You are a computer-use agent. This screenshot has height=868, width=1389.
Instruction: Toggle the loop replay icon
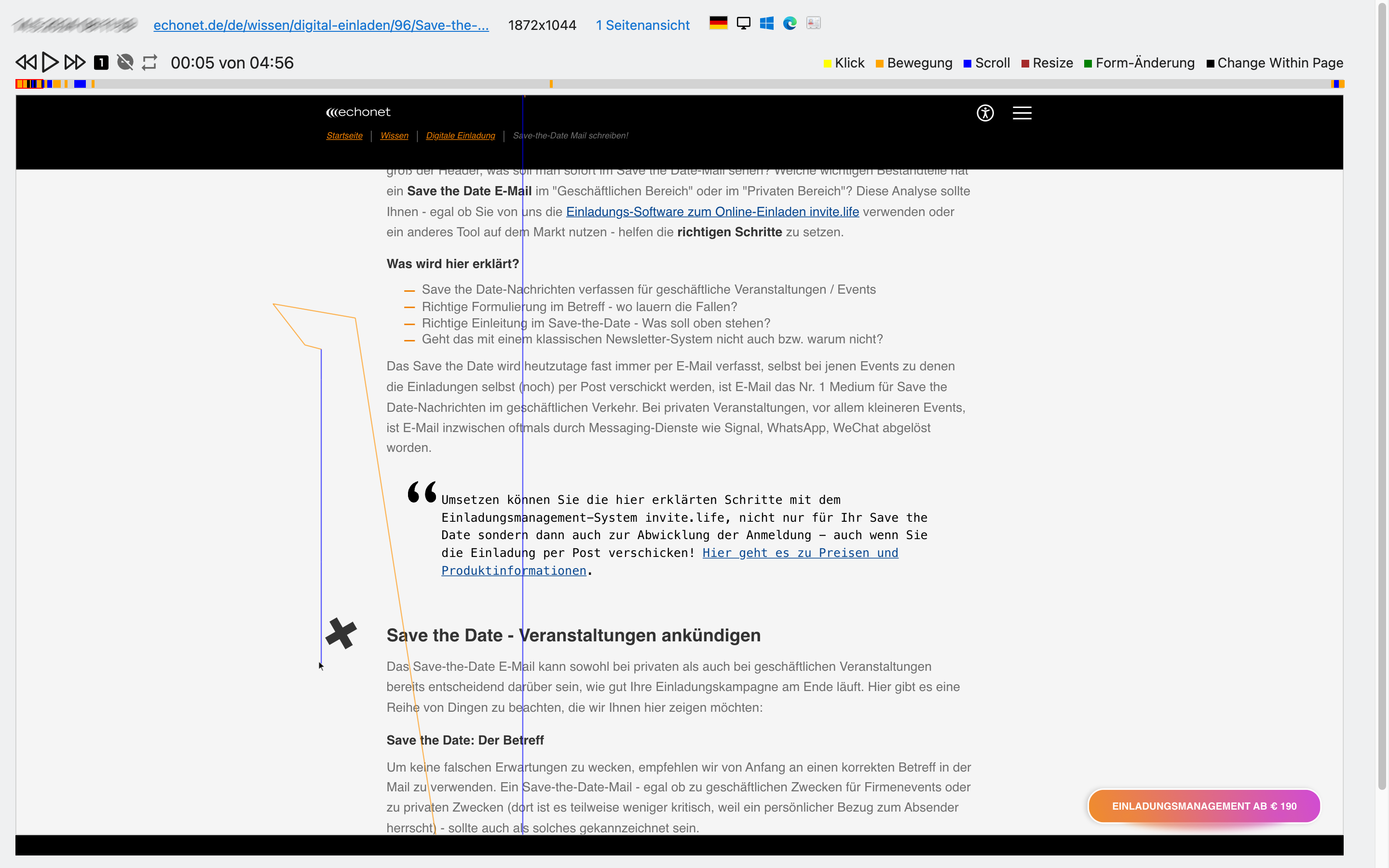[150, 62]
